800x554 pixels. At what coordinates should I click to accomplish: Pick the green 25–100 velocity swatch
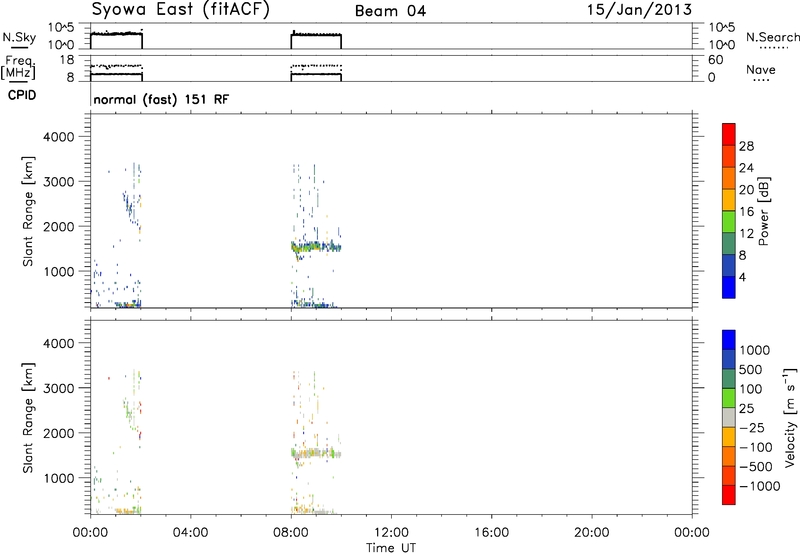pos(729,398)
